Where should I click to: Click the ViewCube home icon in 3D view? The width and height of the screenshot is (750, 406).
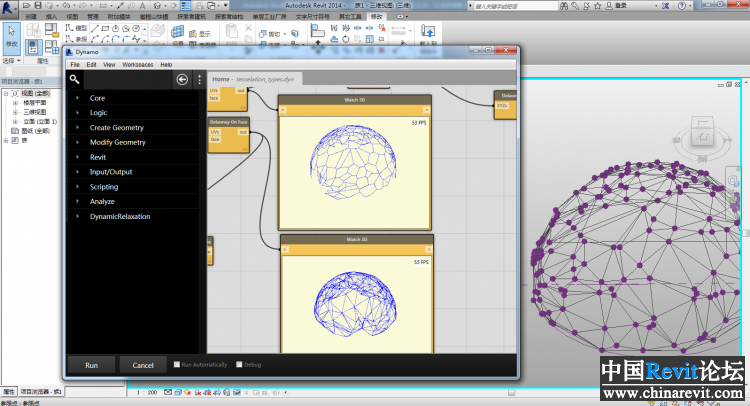(x=701, y=135)
